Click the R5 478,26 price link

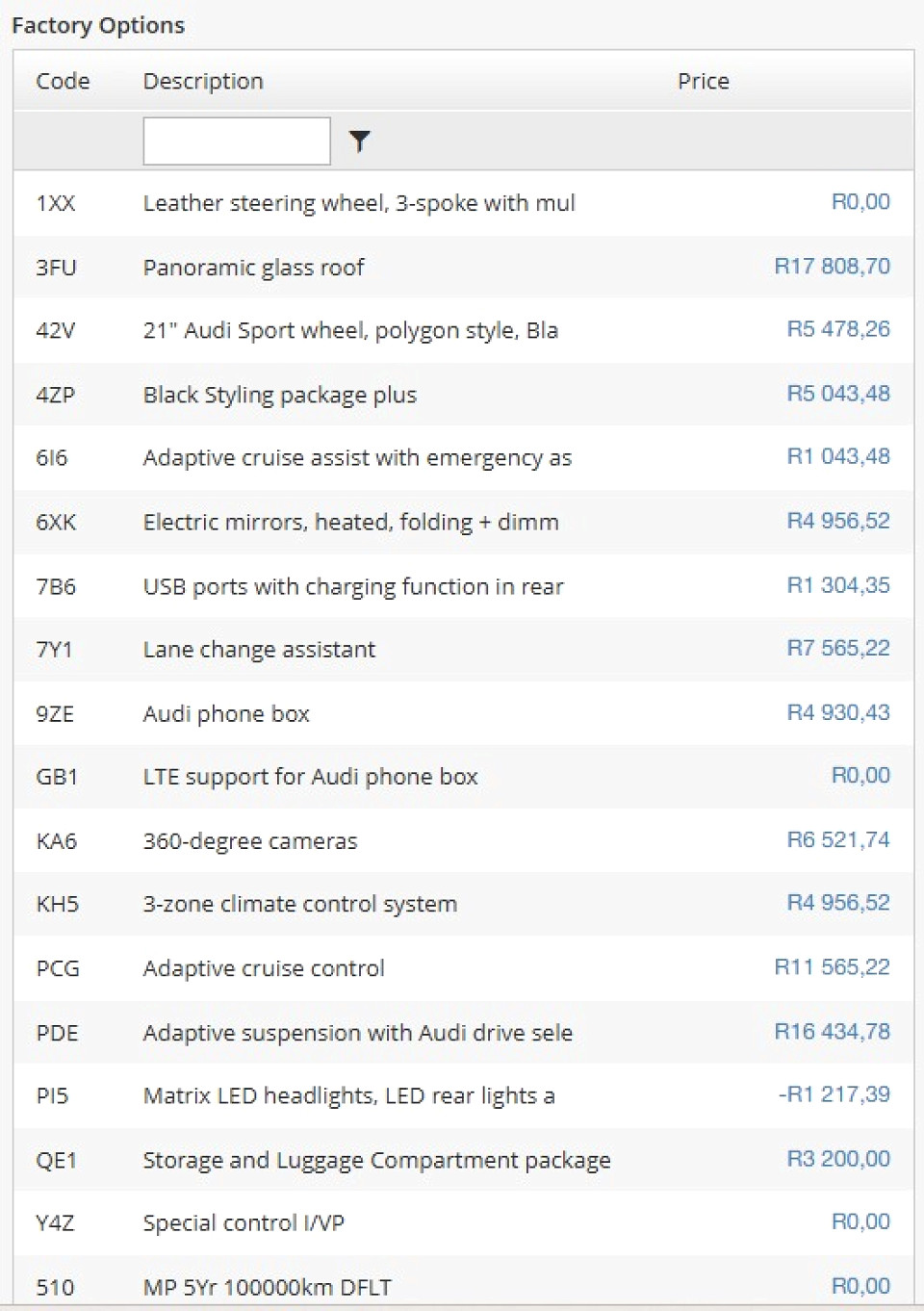click(x=837, y=329)
